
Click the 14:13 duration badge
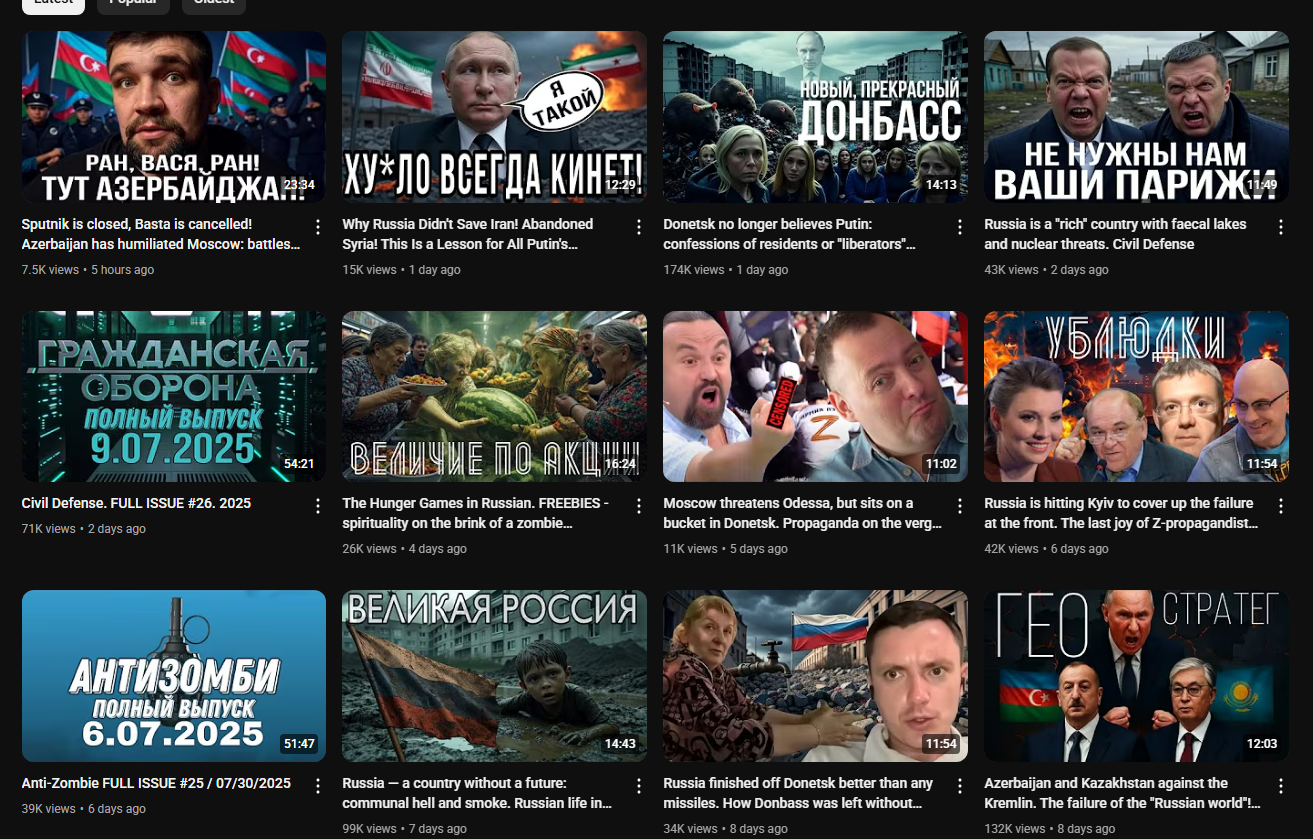[940, 185]
